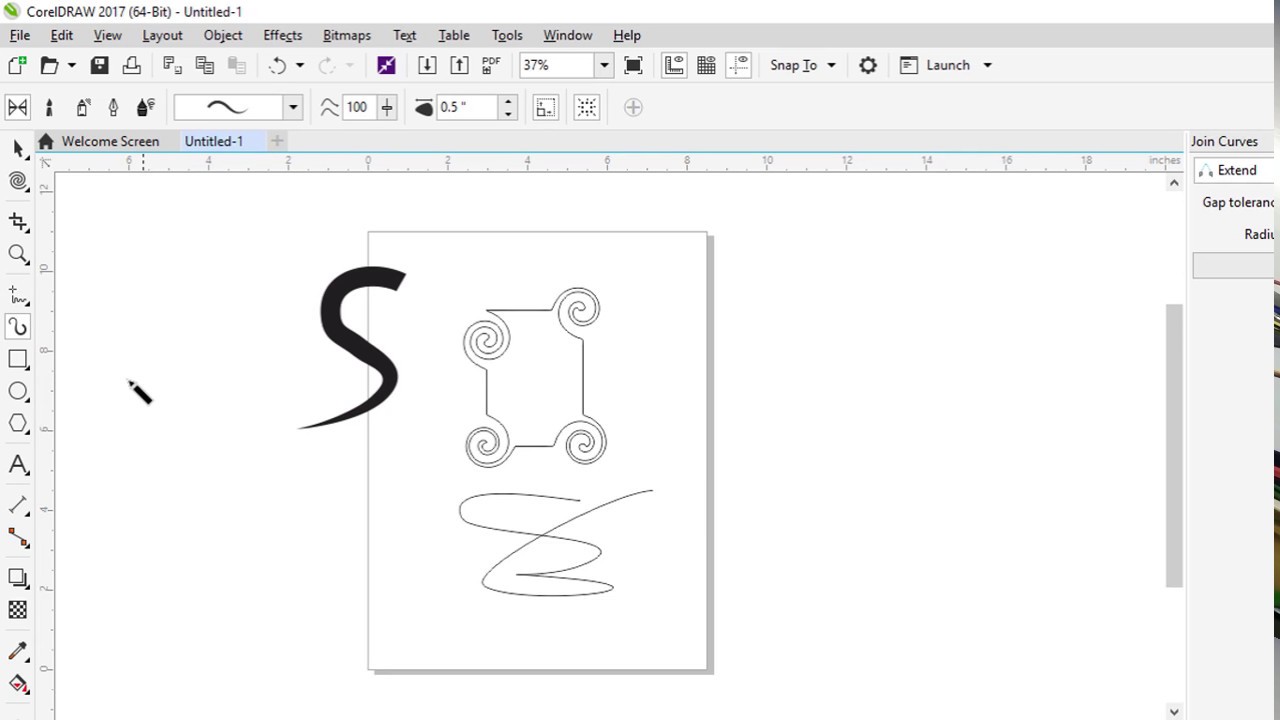1280x720 pixels.
Task: Open the Launch dropdown
Action: (x=946, y=65)
